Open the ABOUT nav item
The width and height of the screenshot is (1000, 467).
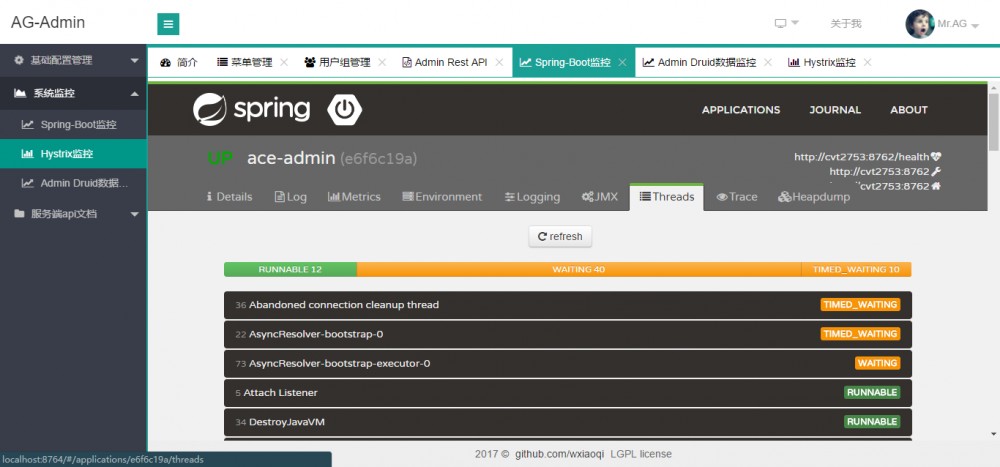909,110
